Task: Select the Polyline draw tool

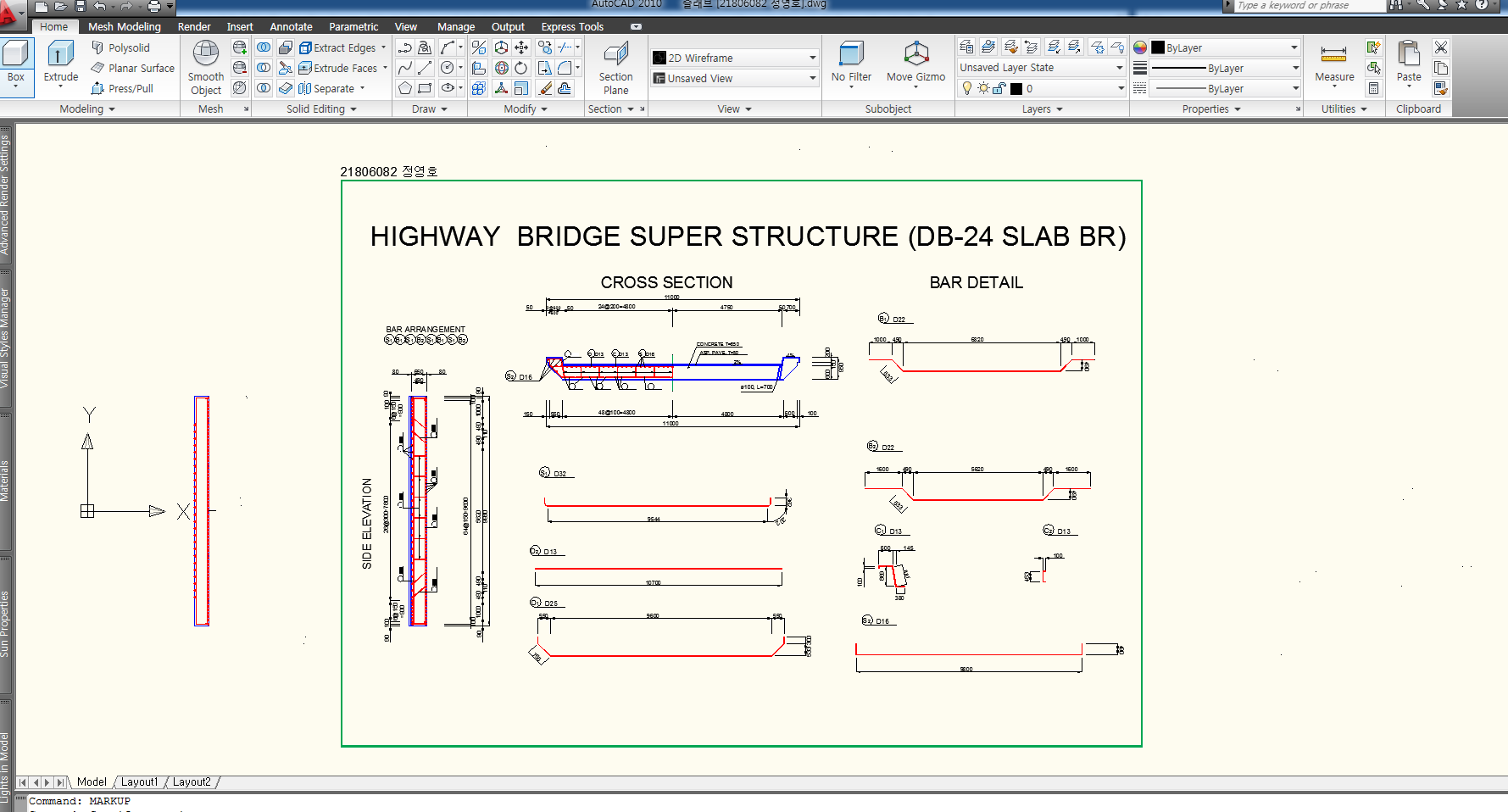Action: [404, 47]
